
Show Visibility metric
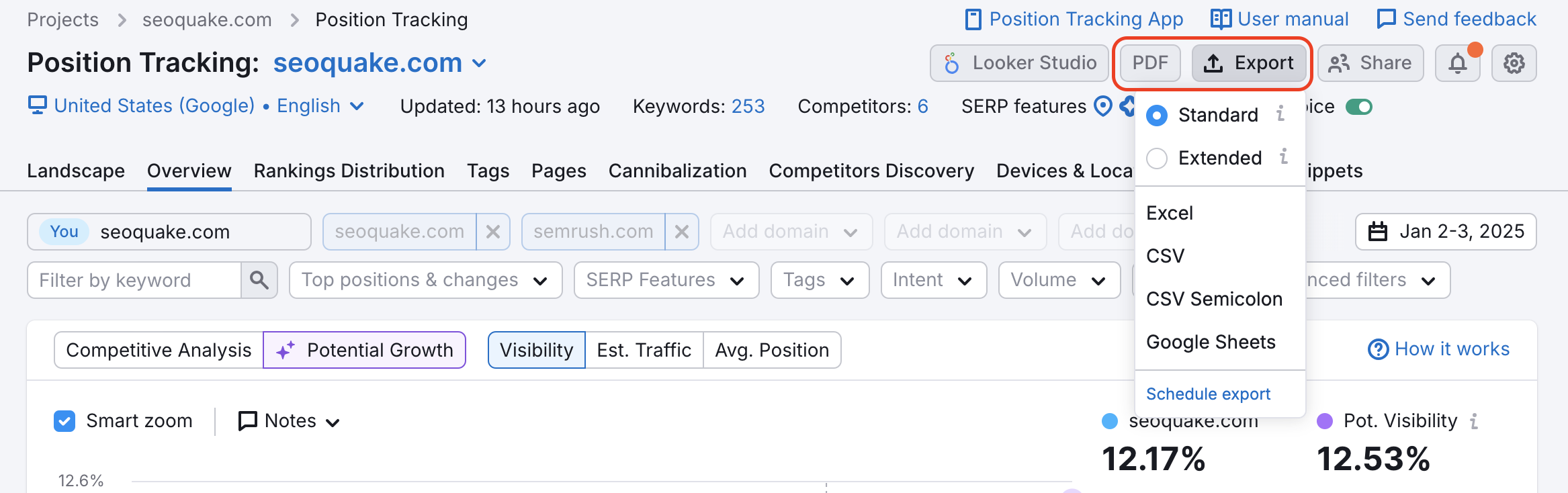click(x=537, y=350)
